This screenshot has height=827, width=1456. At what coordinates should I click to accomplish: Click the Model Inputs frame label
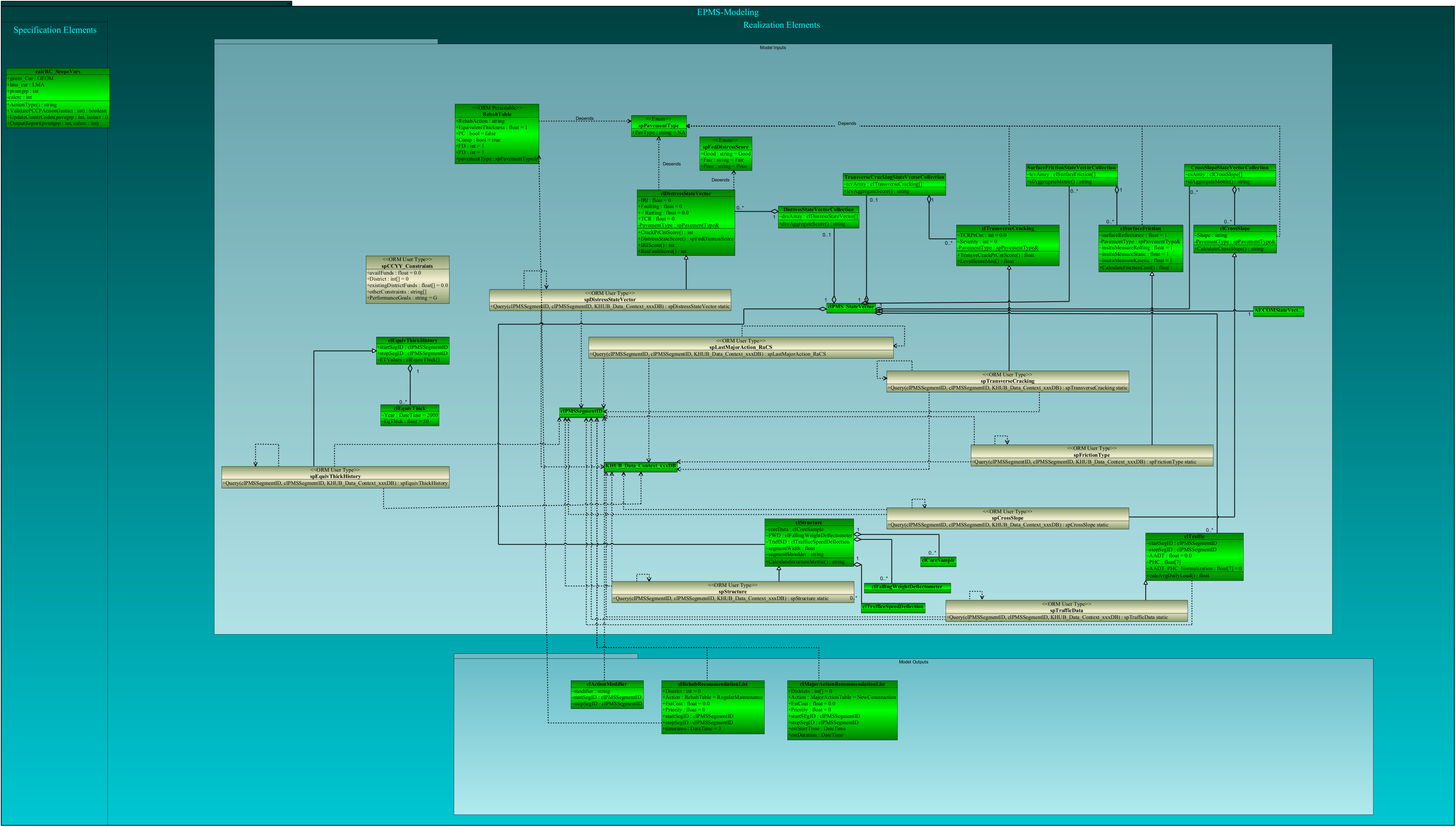773,48
